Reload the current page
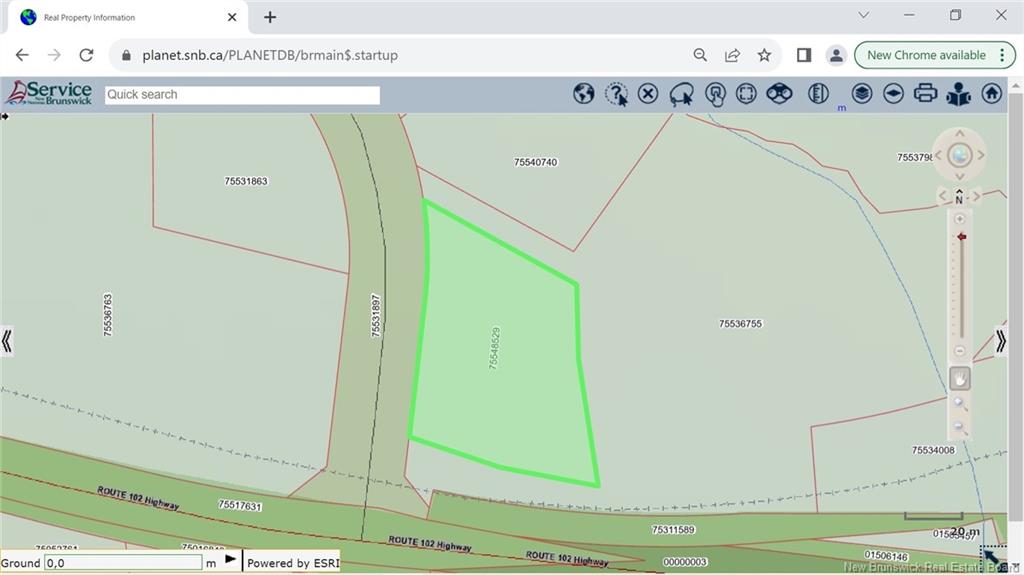 (86, 55)
